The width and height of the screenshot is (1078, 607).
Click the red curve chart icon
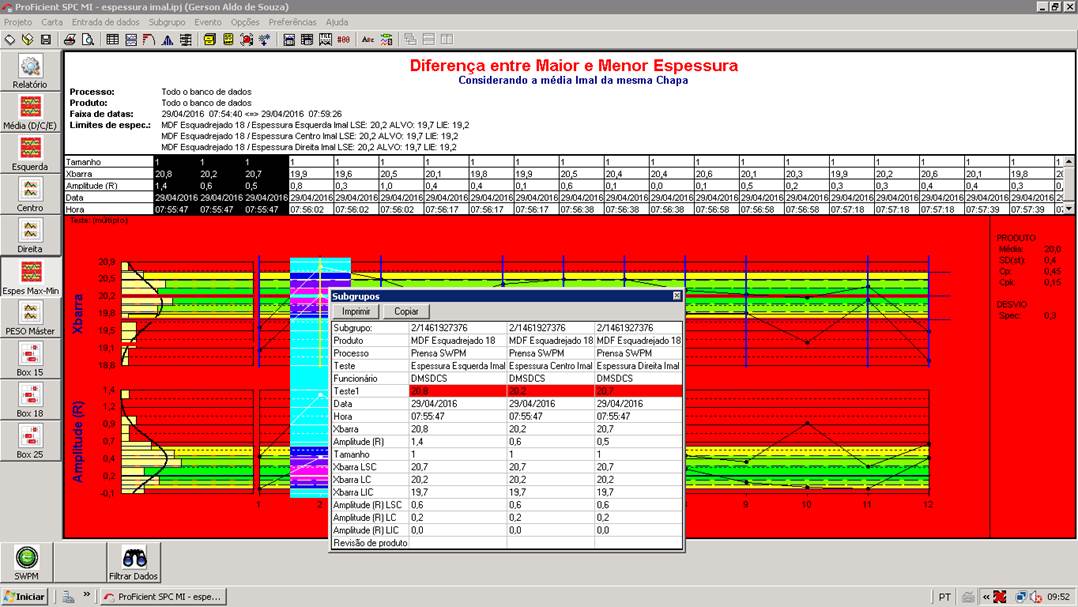click(148, 40)
